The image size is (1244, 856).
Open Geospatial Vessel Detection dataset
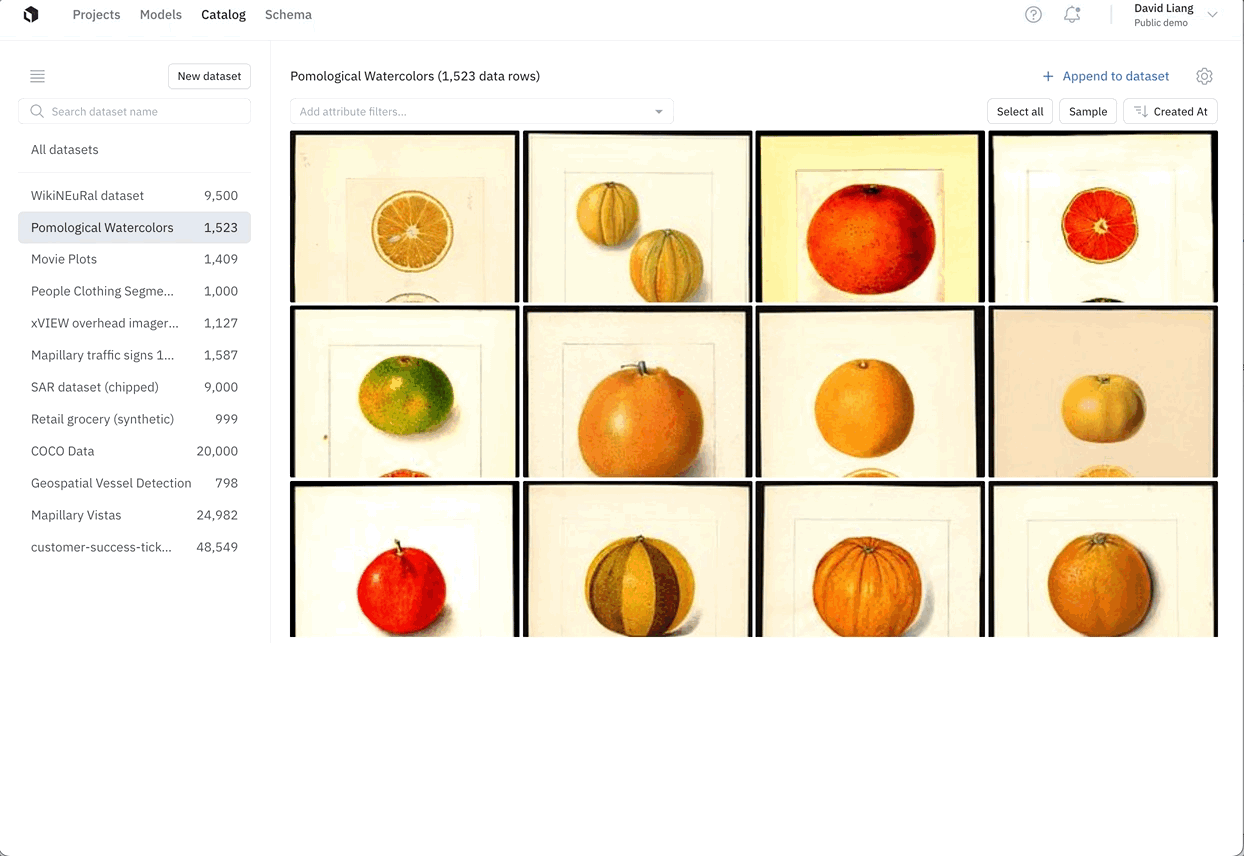coord(134,483)
